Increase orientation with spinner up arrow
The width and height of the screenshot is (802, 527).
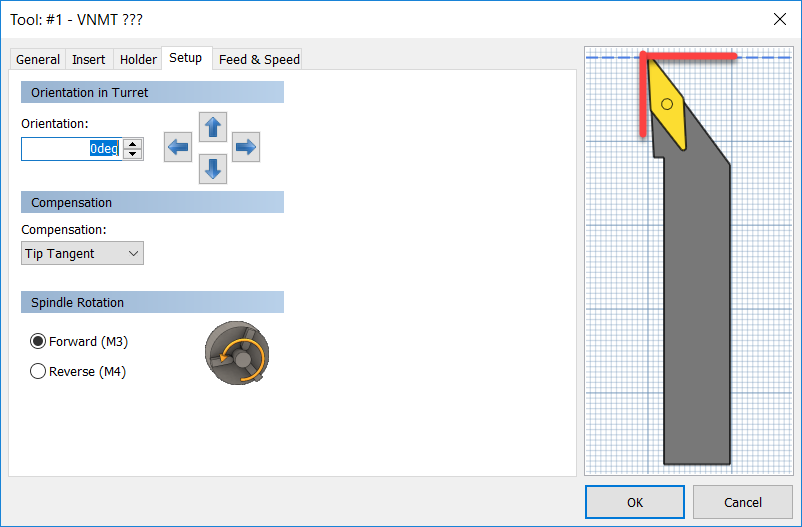(133, 144)
